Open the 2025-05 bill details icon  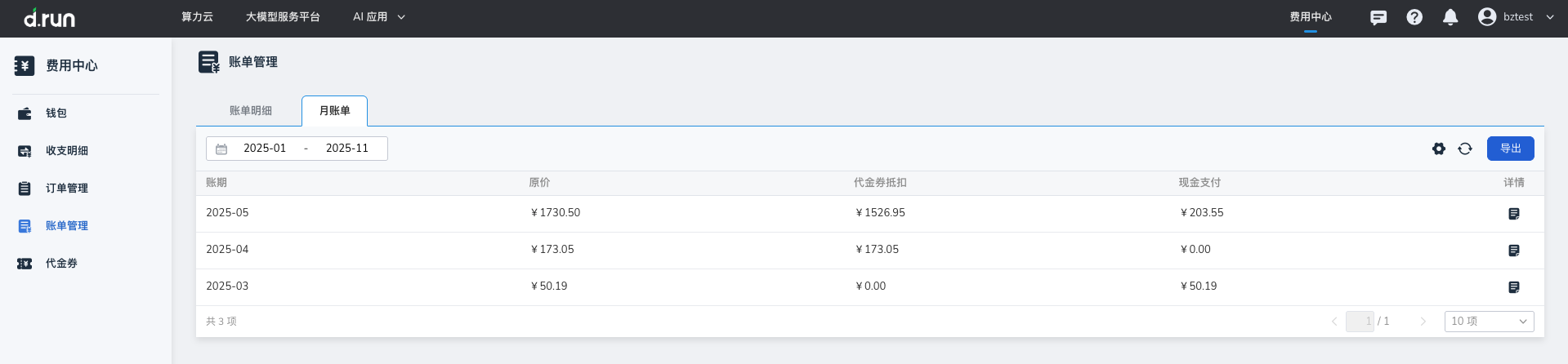pos(1513,214)
